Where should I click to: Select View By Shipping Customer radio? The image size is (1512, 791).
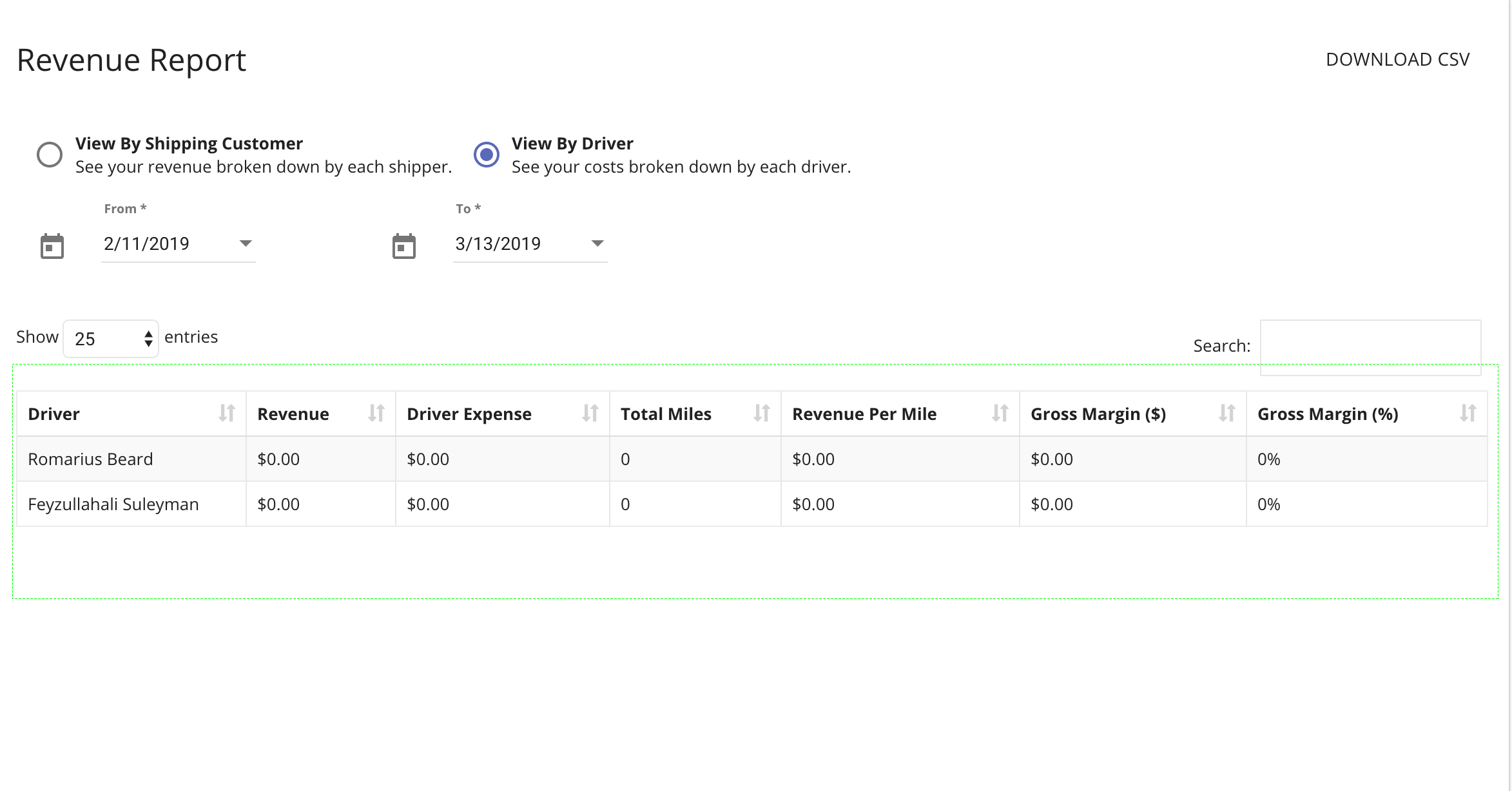[50, 155]
